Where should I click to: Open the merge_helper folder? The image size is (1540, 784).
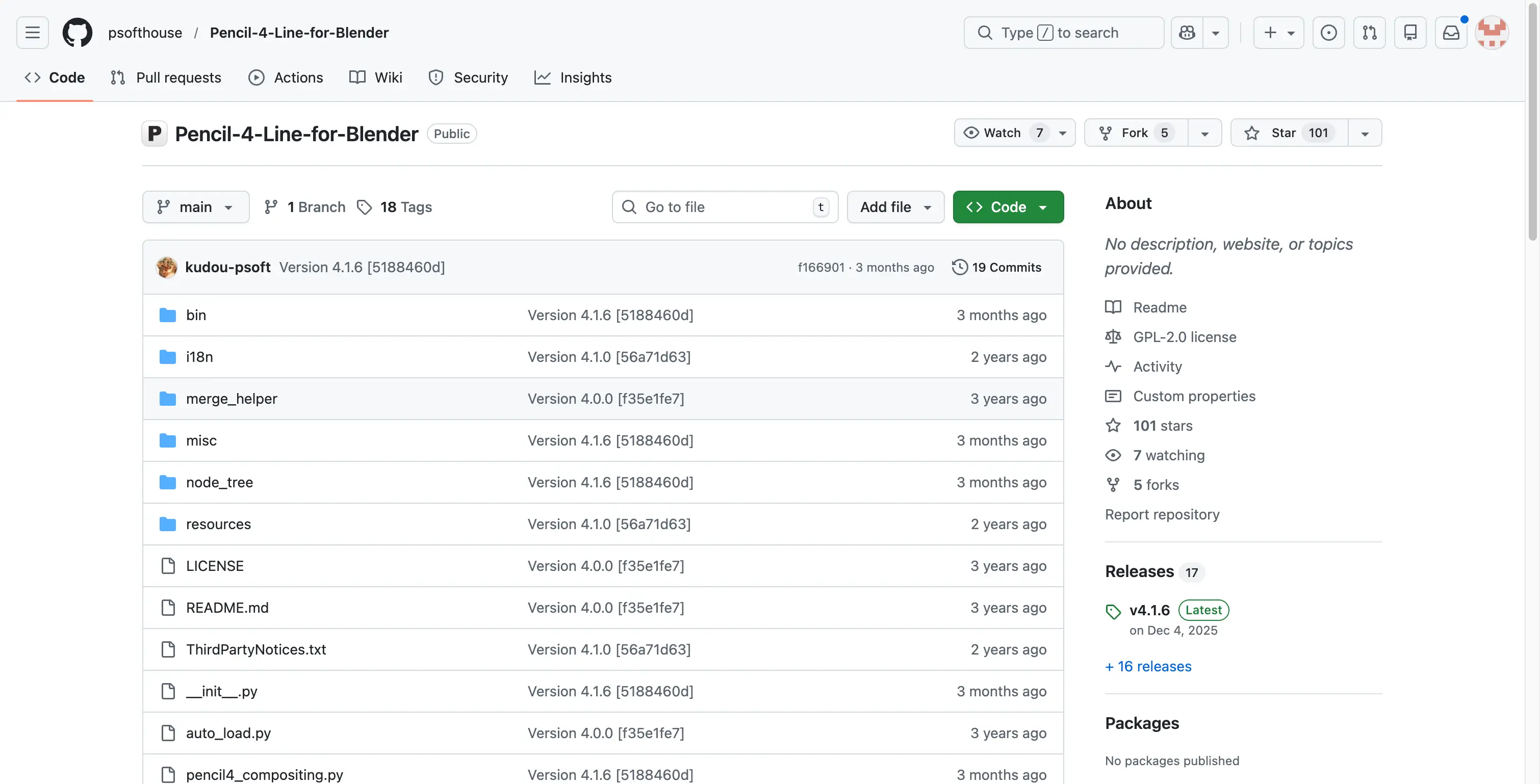tap(232, 399)
